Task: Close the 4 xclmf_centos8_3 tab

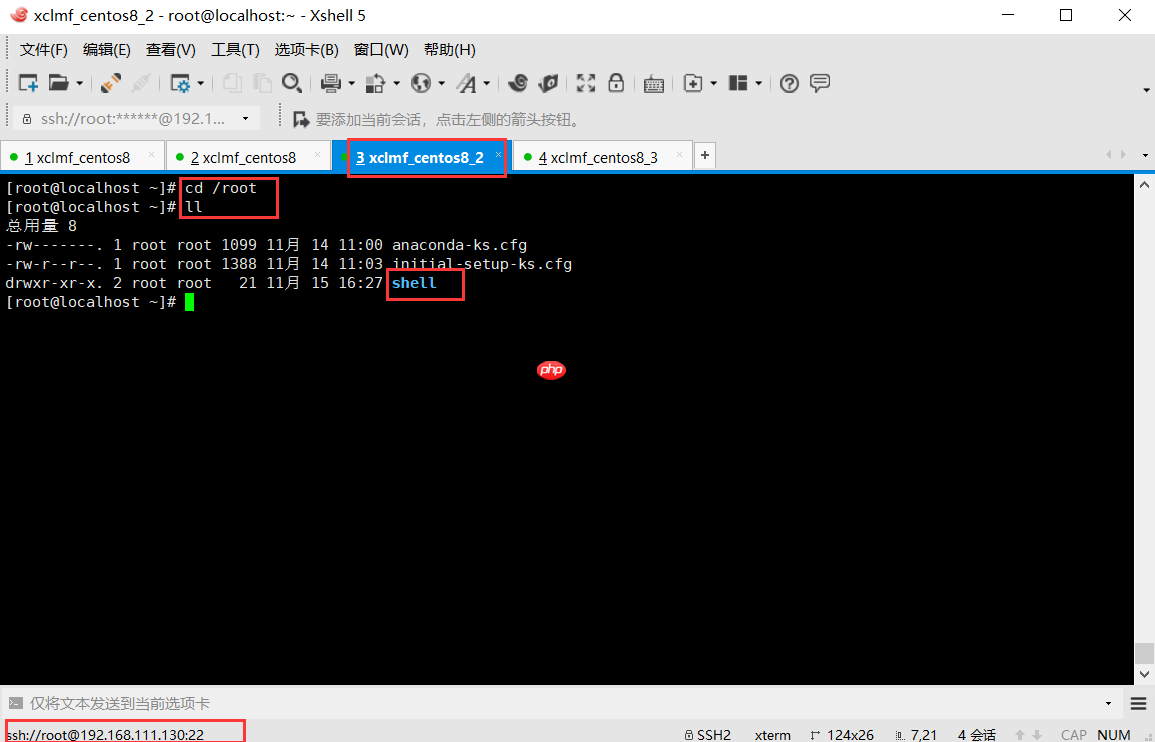Action: click(679, 155)
